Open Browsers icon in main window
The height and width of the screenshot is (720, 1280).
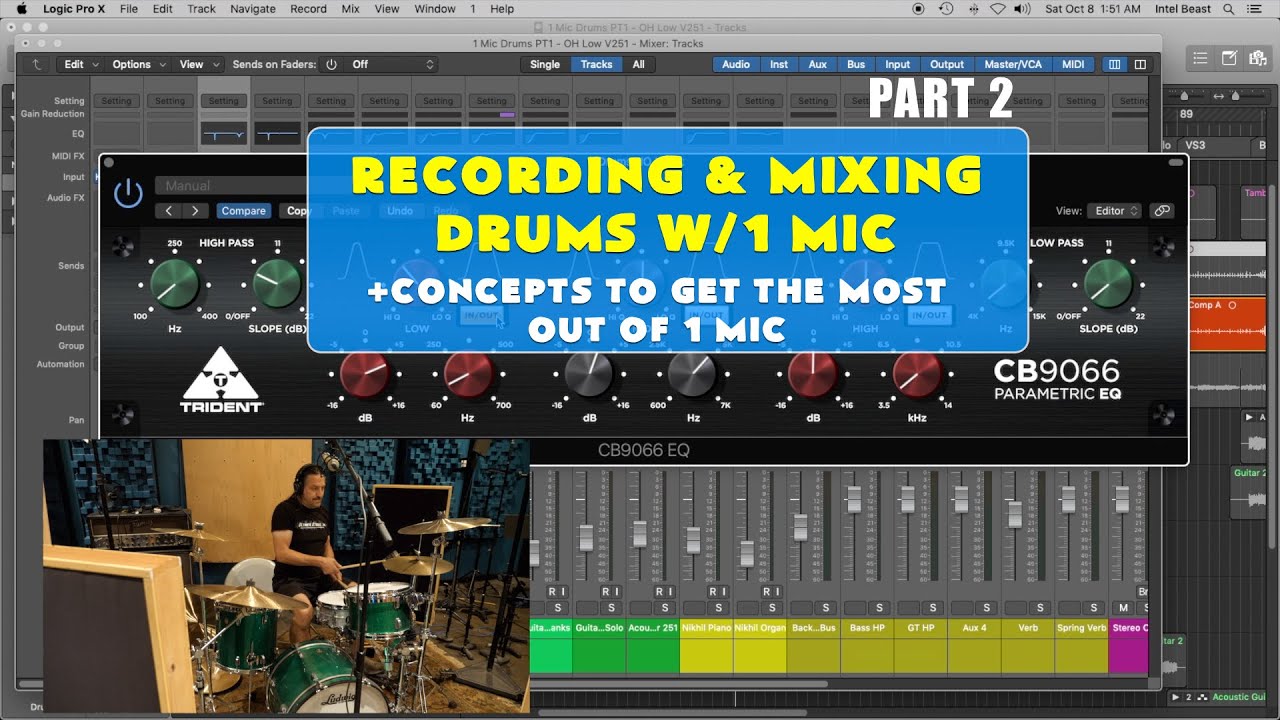[x=1257, y=59]
